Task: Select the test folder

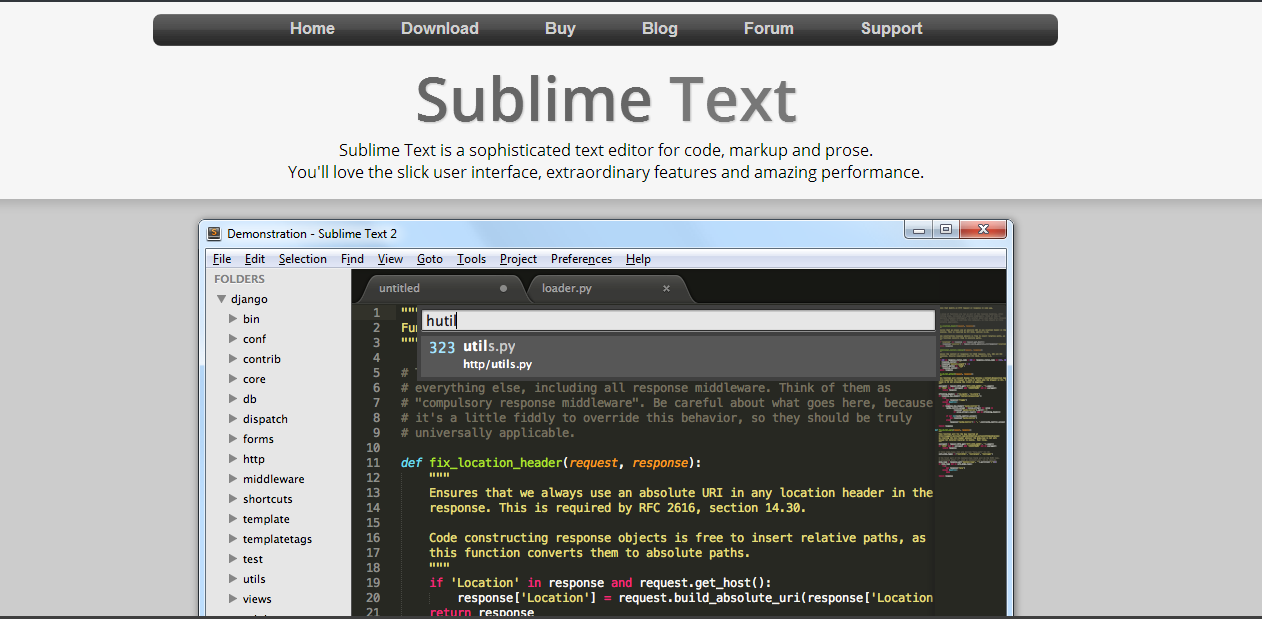Action: coord(253,559)
